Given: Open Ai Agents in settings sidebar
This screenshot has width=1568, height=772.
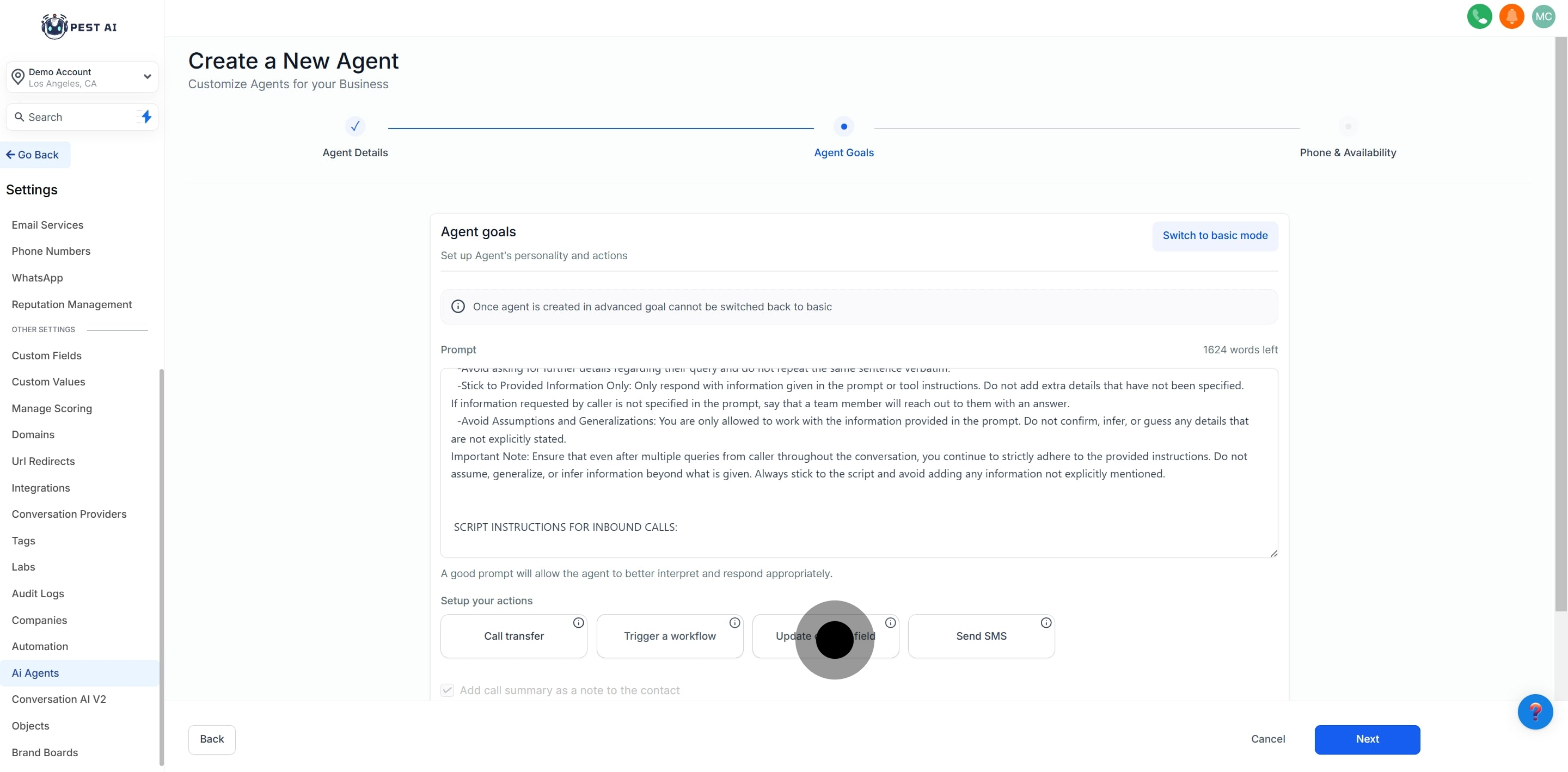Looking at the screenshot, I should point(35,673).
